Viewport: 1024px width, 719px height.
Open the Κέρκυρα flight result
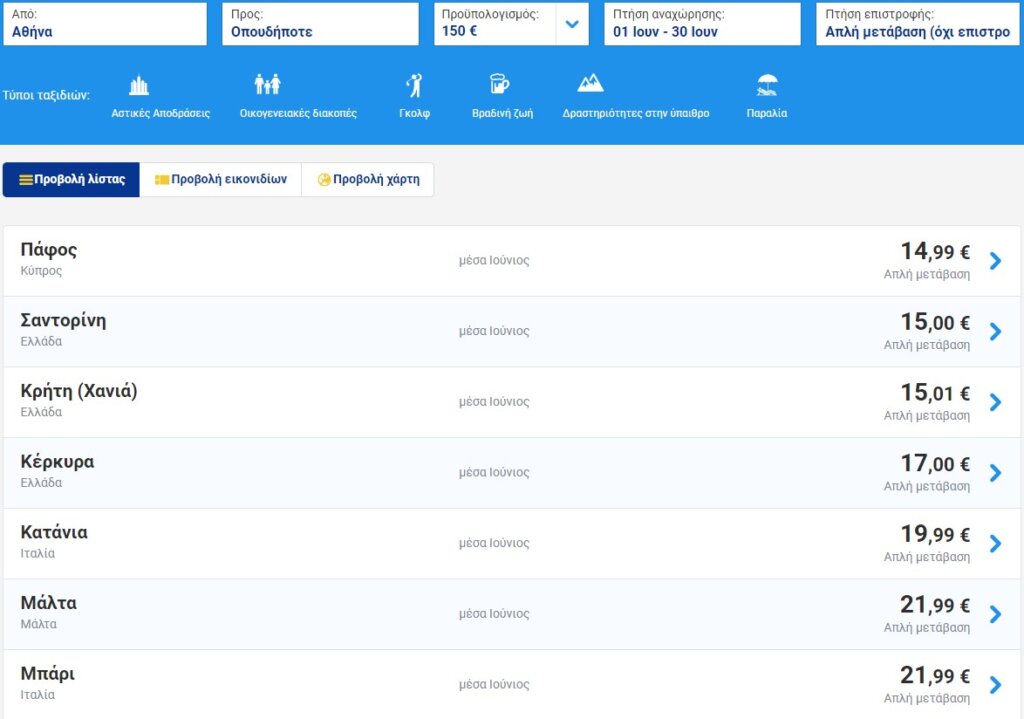(x=58, y=463)
